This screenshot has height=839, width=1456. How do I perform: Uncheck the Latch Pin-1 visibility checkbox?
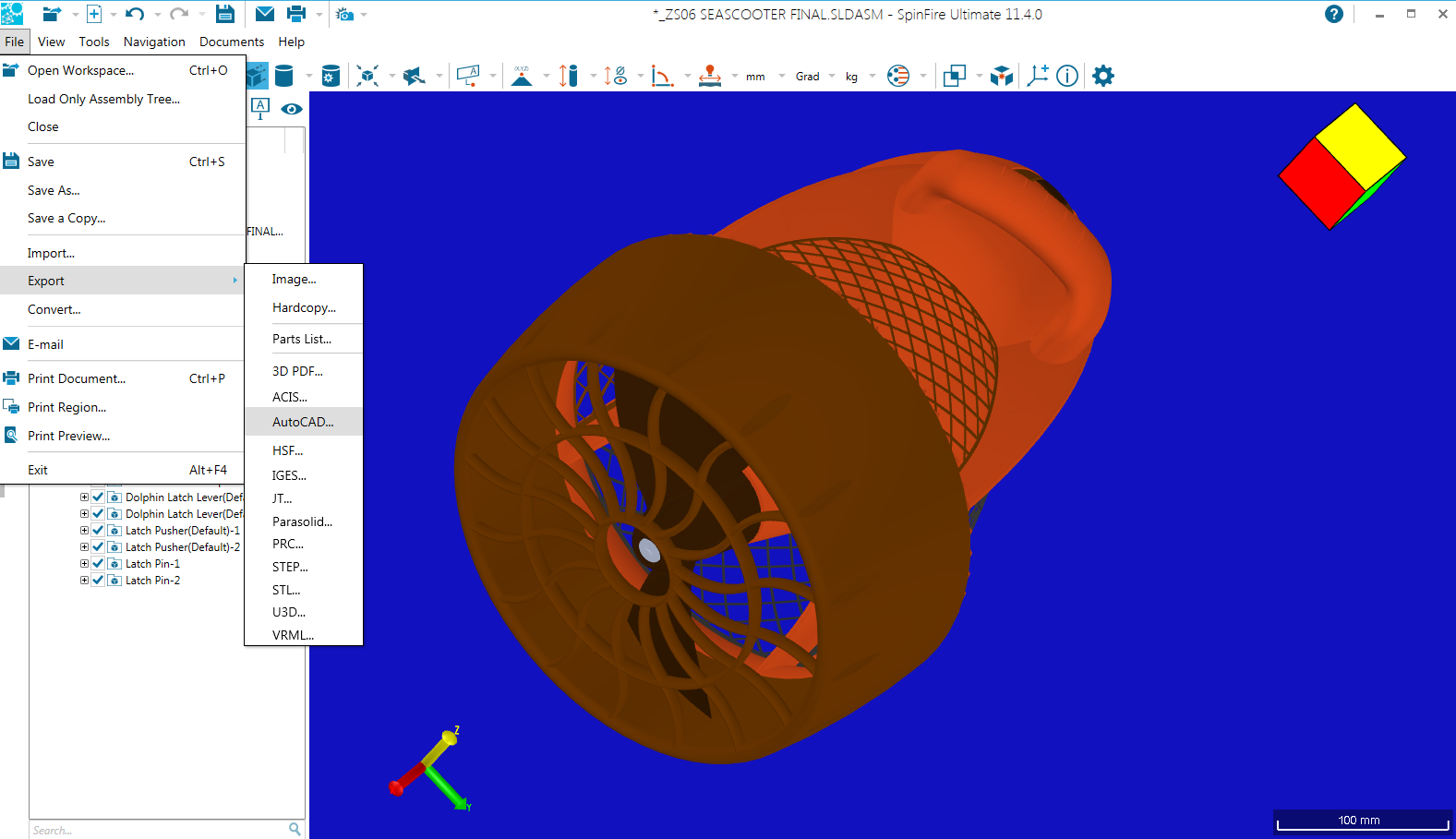98,564
